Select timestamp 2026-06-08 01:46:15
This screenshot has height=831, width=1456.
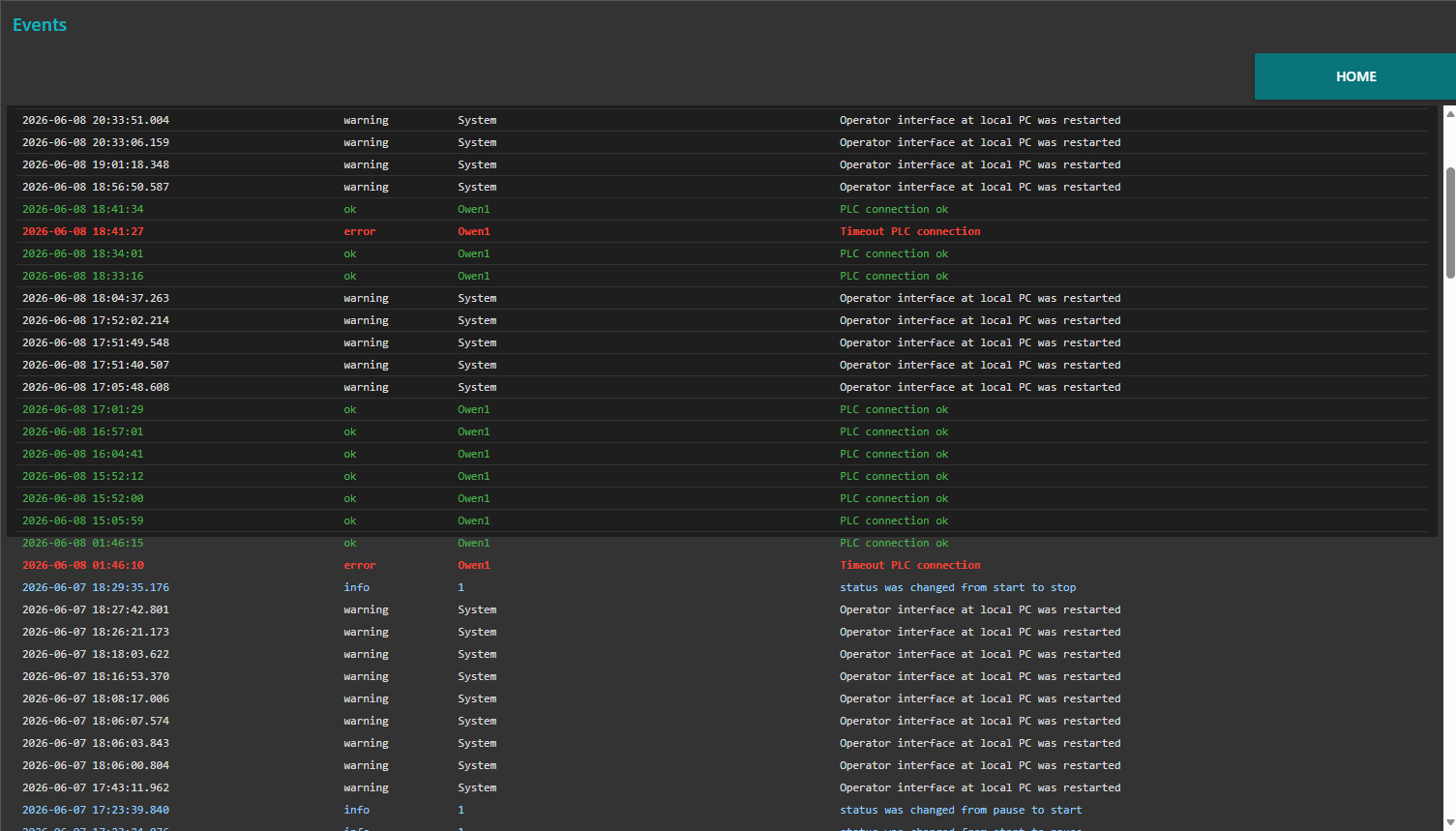click(x=83, y=543)
